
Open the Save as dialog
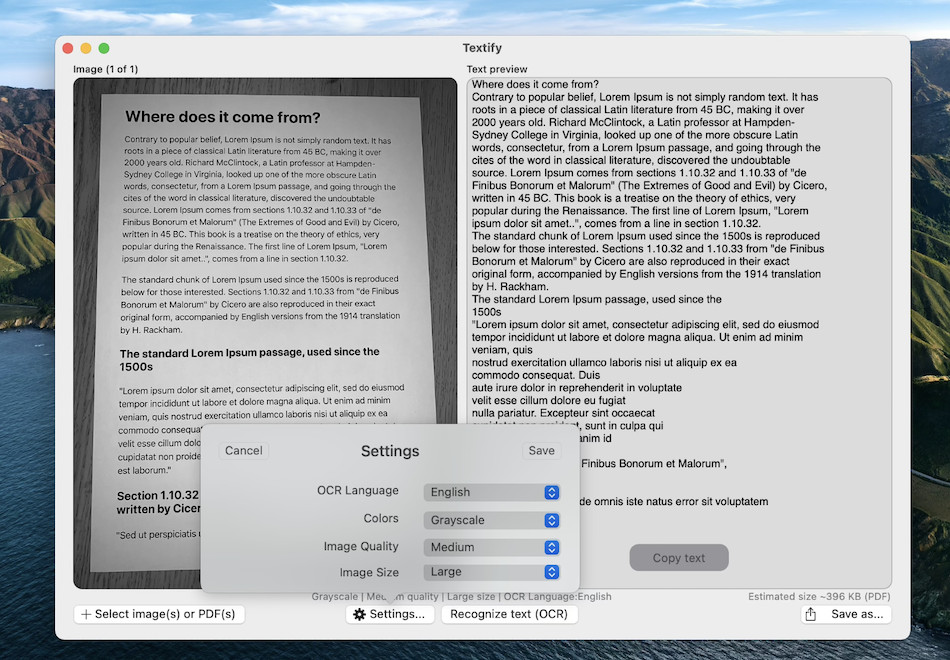pyautogui.click(x=846, y=614)
